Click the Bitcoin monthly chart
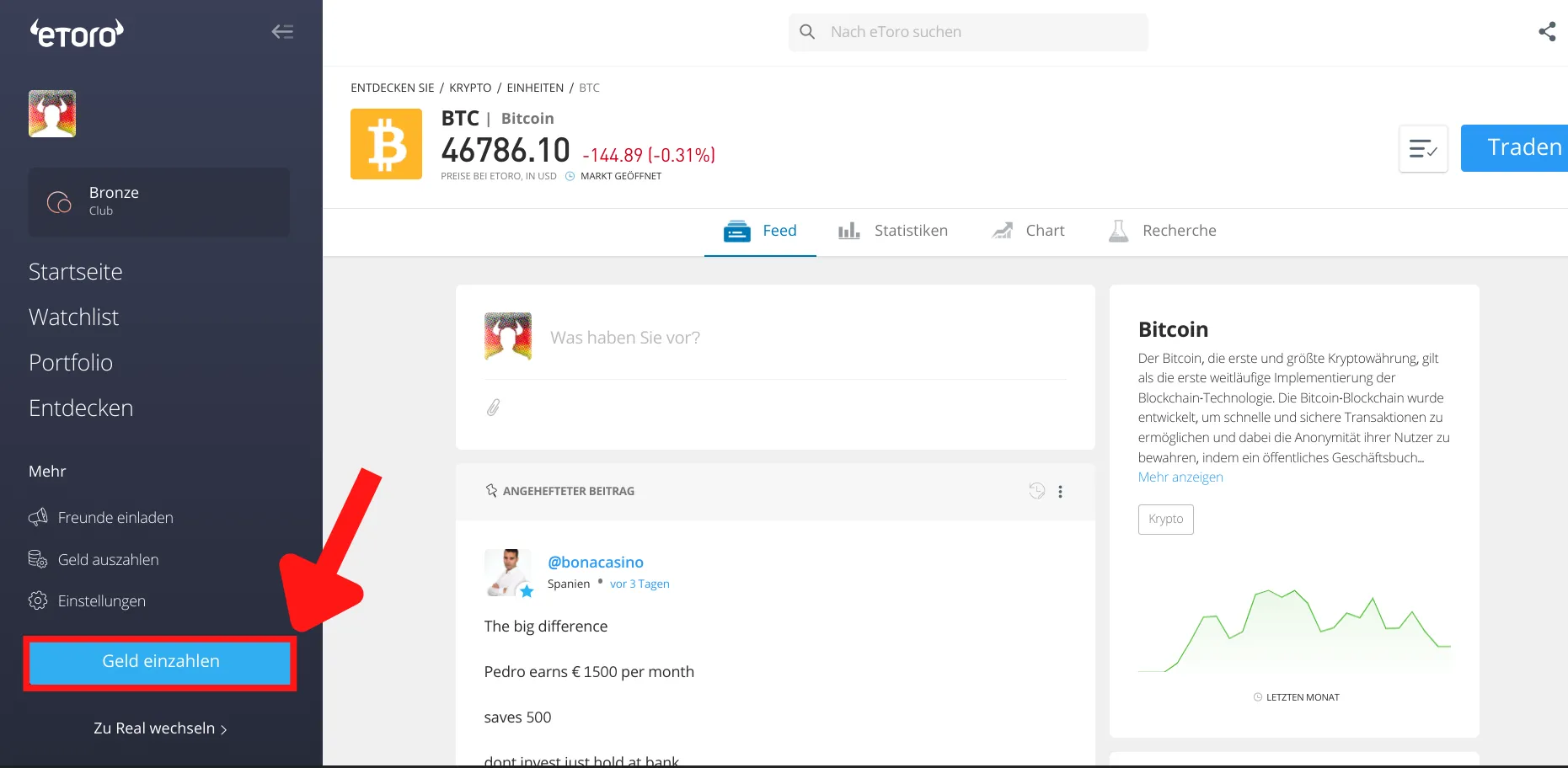 (1294, 631)
